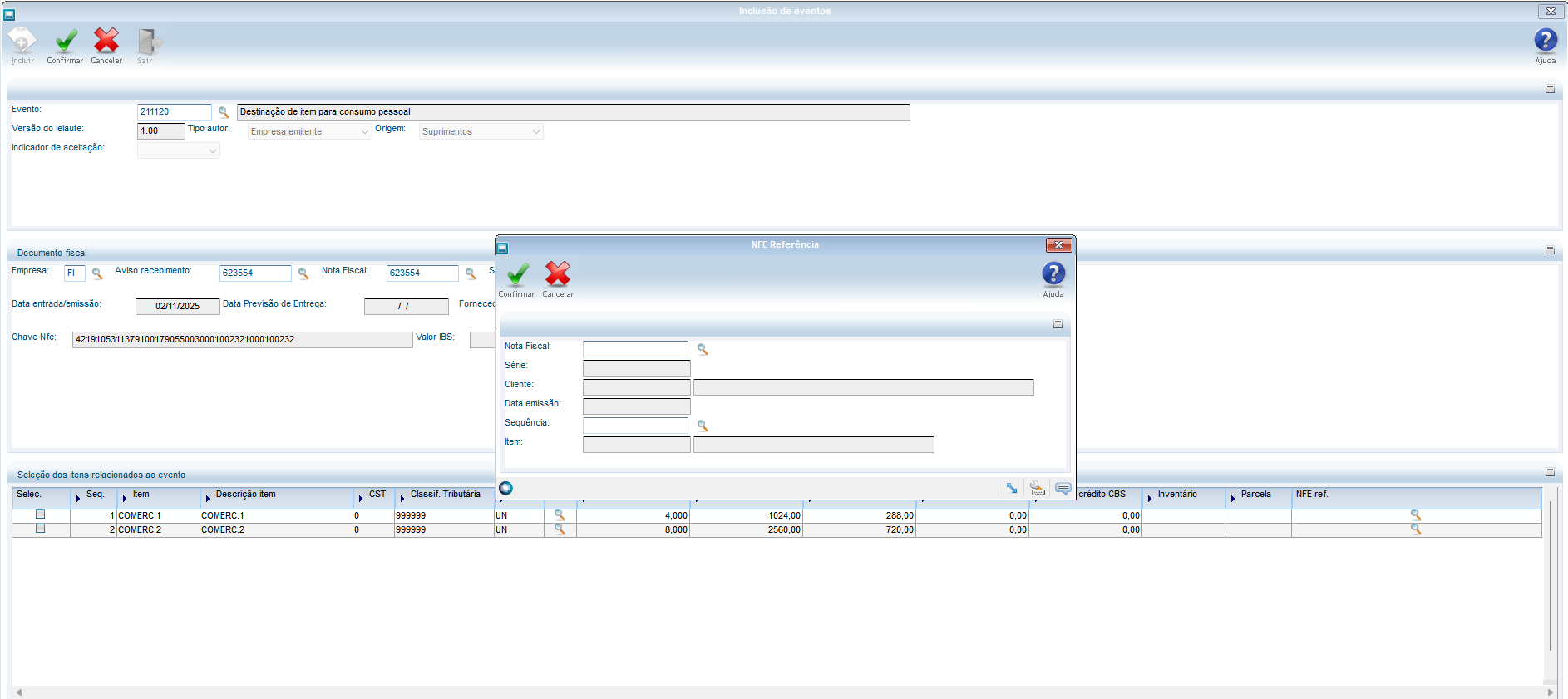Confirm the NFE Referência dialog

point(516,279)
